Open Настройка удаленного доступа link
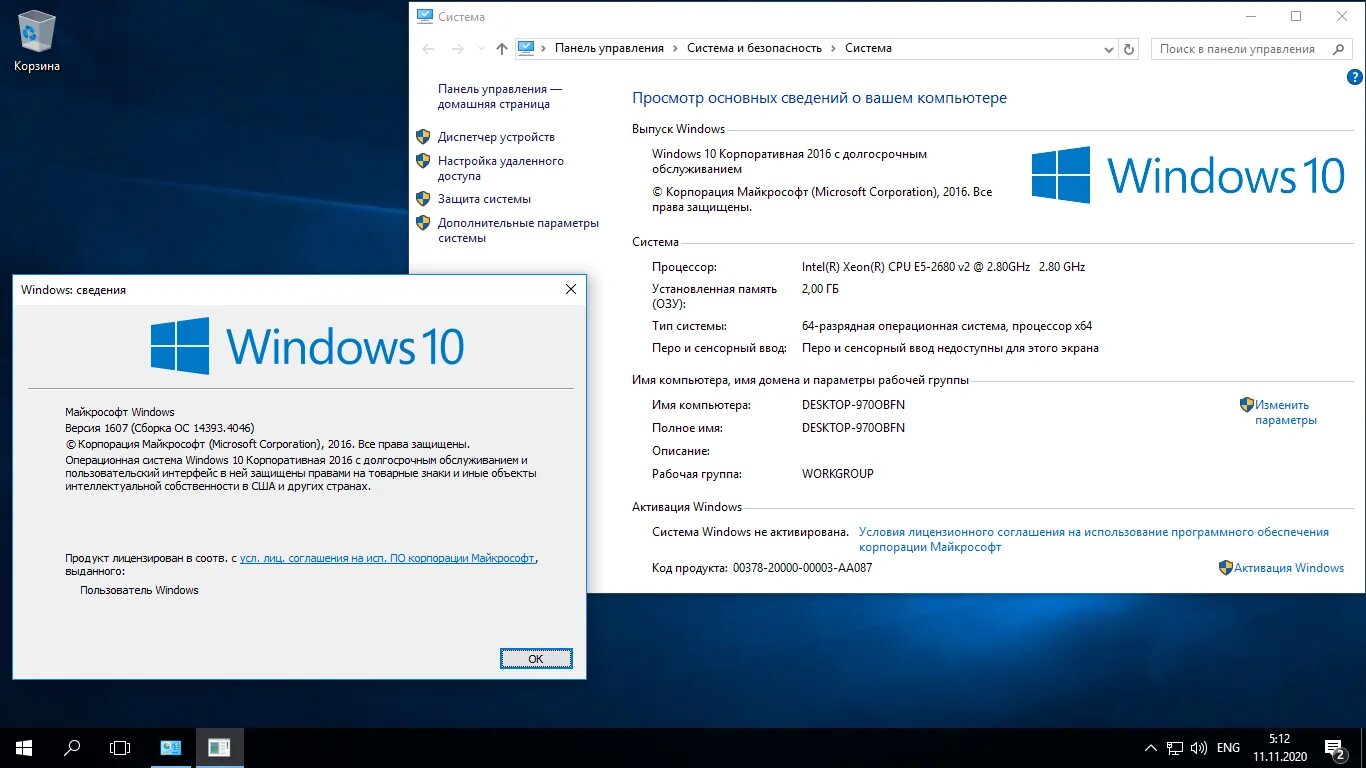The image size is (1366, 768). point(501,168)
